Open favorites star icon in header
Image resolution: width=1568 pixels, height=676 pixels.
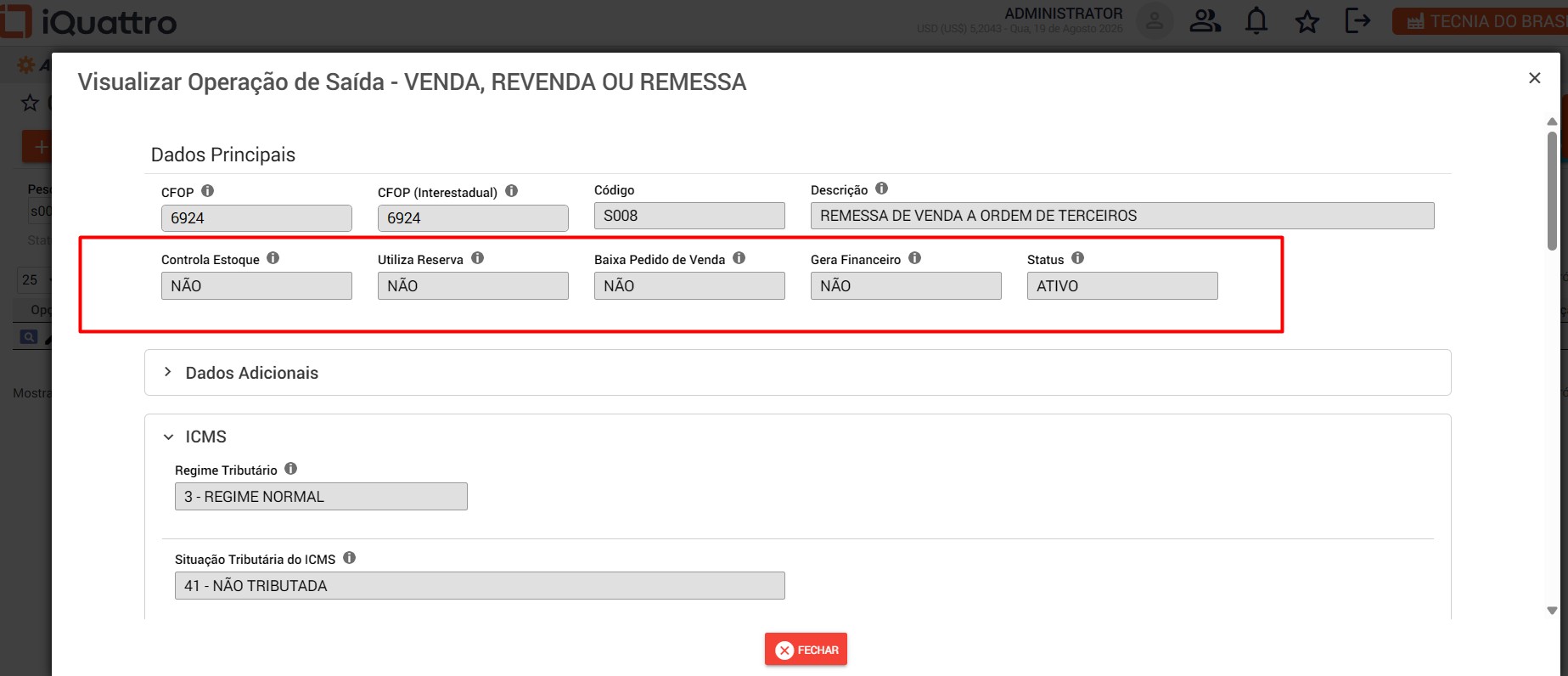1307,22
